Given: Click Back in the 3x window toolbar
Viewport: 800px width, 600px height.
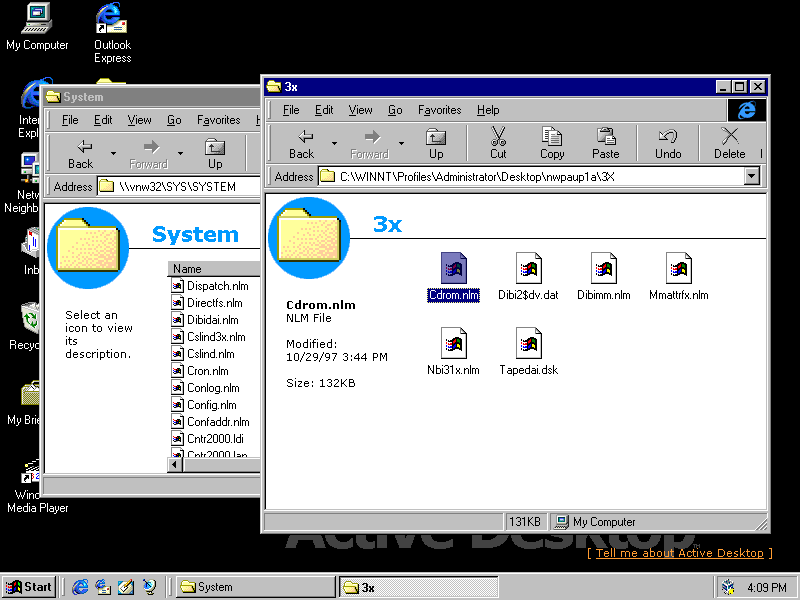Looking at the screenshot, I should (x=302, y=144).
